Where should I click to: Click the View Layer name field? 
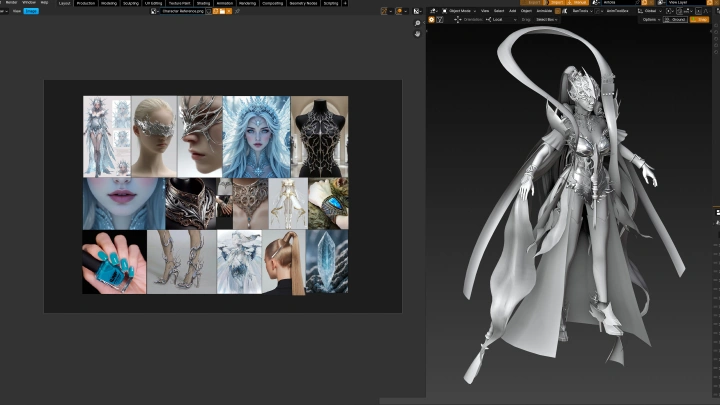tap(686, 2)
